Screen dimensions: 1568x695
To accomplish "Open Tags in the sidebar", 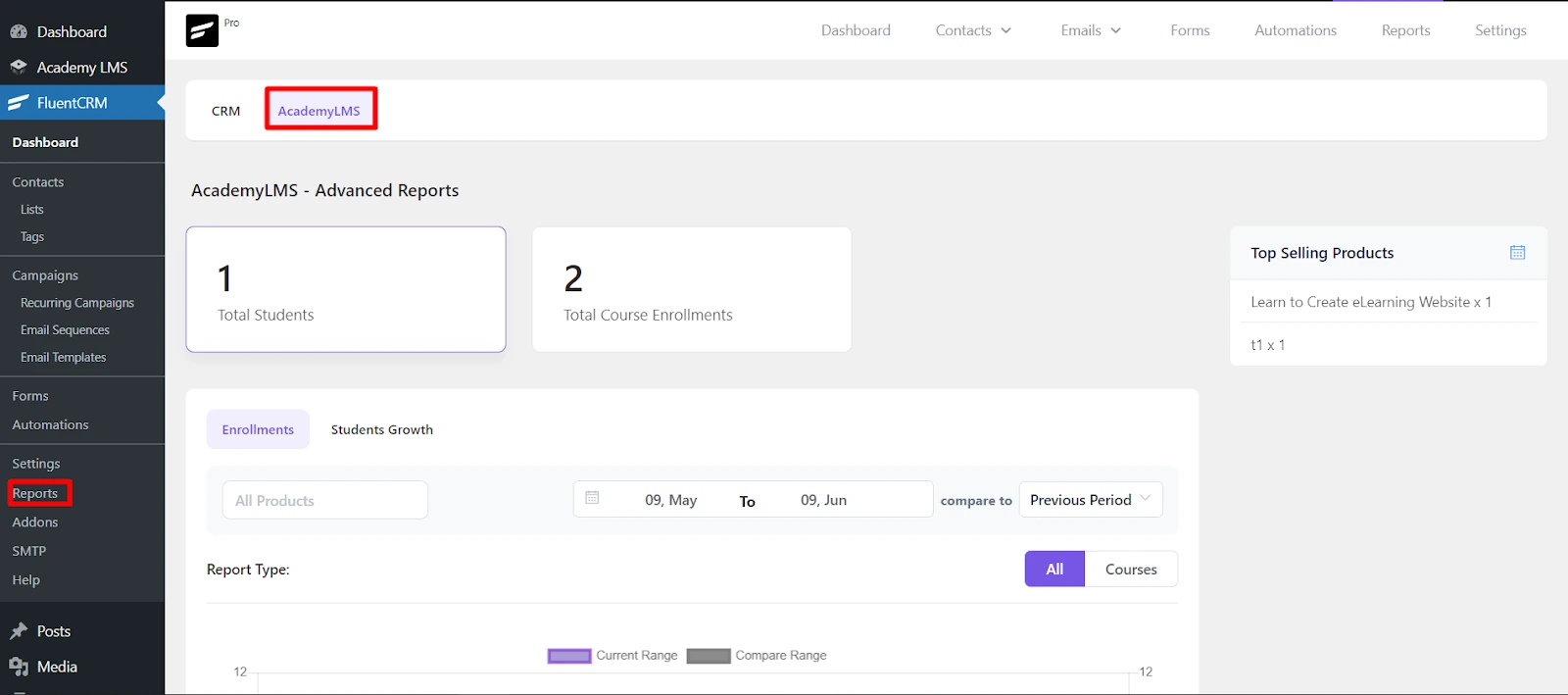I will (x=32, y=237).
